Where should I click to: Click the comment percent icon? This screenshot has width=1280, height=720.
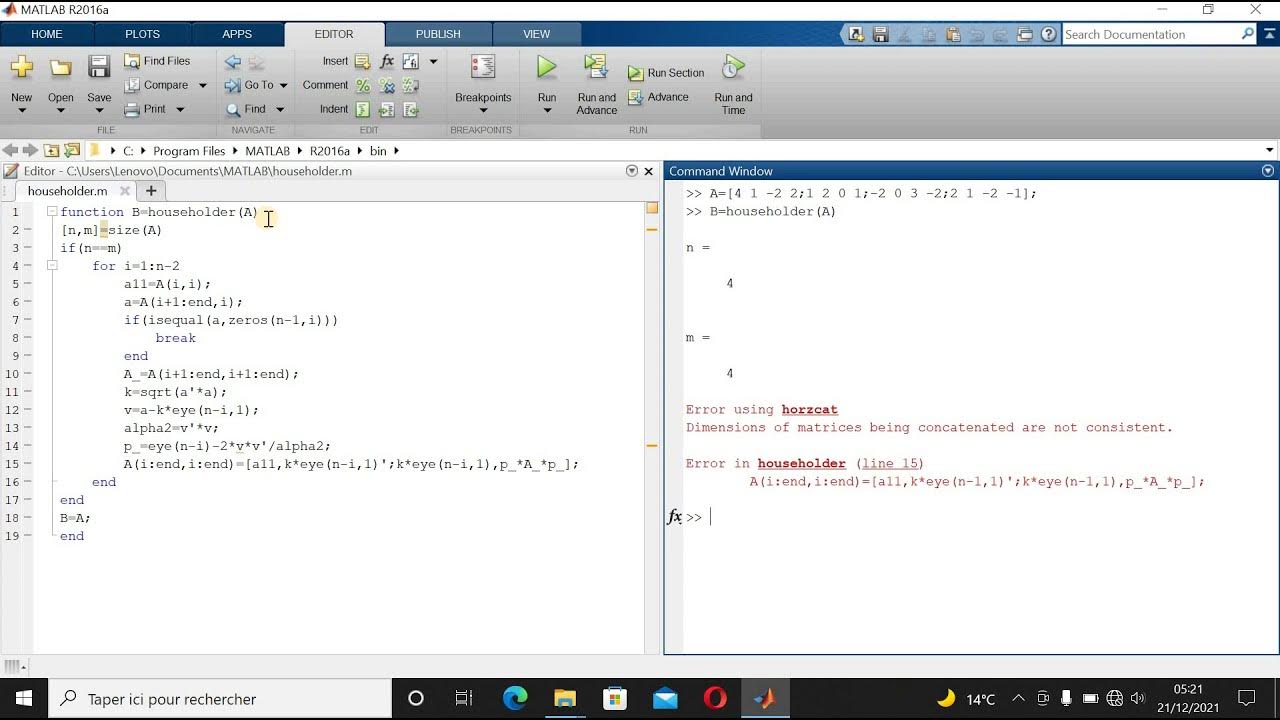click(362, 86)
